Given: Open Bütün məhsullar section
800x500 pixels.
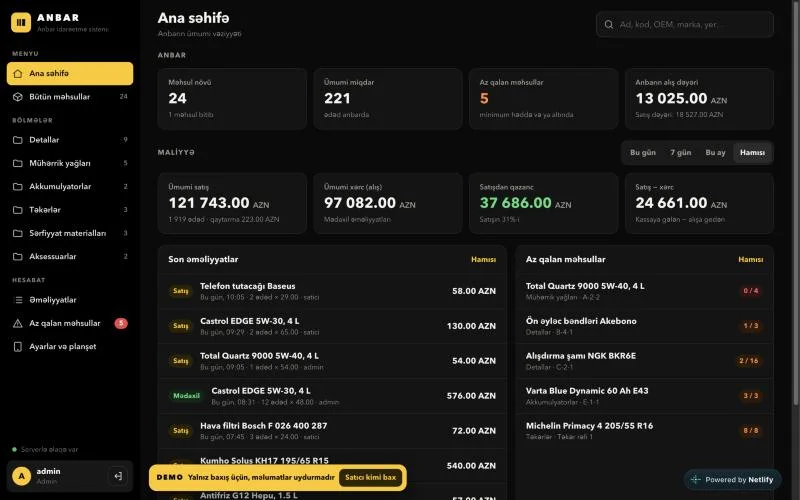Looking at the screenshot, I should coord(70,97).
